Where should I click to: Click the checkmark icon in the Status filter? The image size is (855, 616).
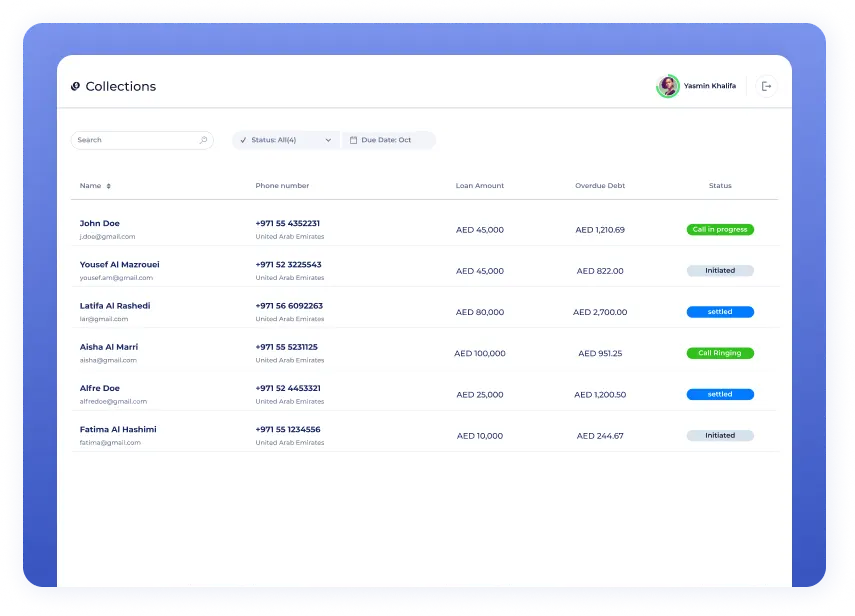pyautogui.click(x=242, y=140)
